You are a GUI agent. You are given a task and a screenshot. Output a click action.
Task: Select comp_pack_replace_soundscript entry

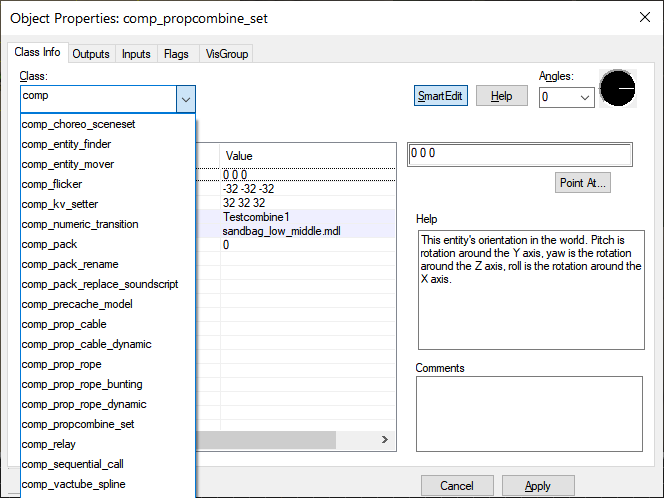108,284
